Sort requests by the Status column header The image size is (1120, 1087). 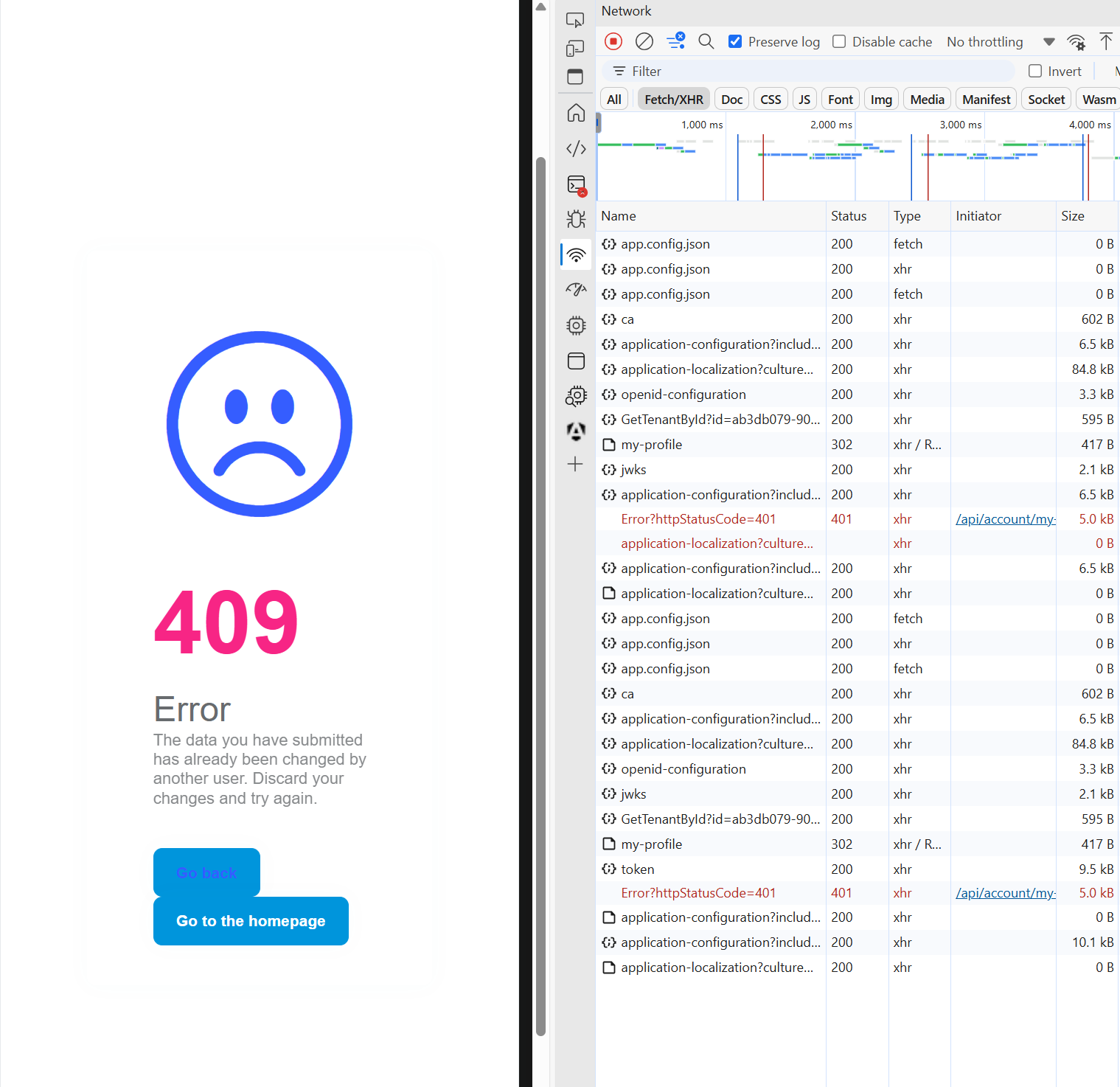pyautogui.click(x=849, y=216)
